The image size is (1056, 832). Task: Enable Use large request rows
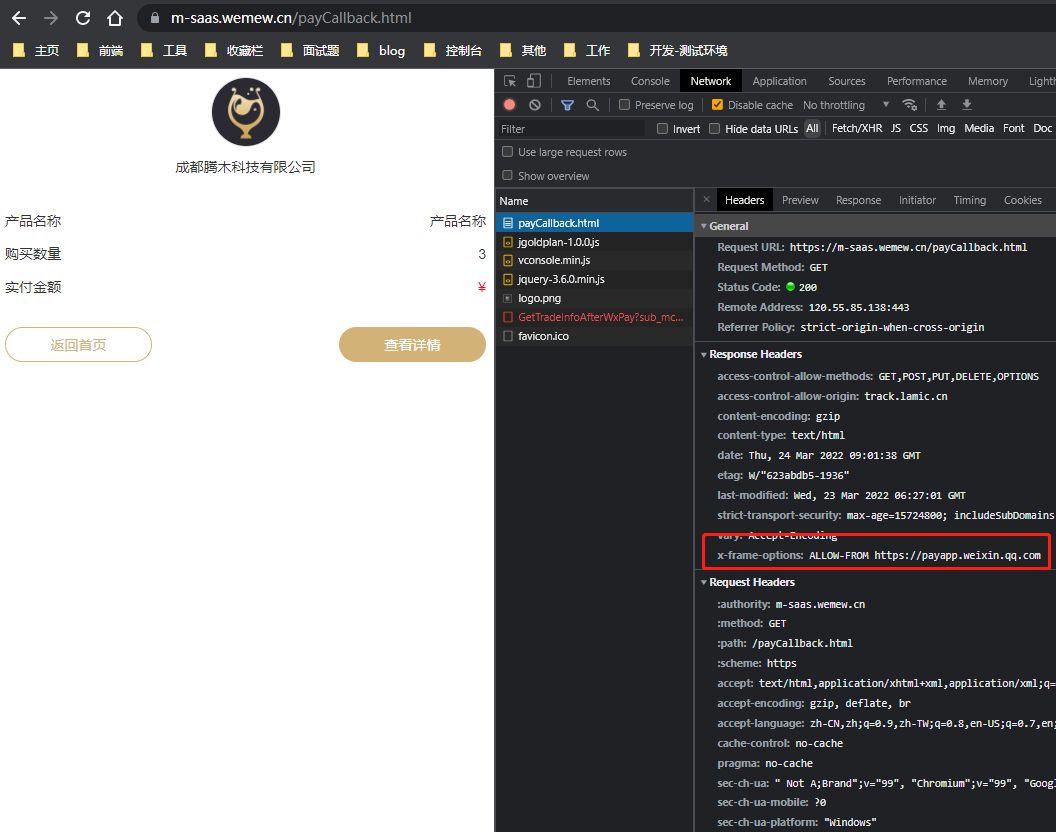[x=508, y=152]
